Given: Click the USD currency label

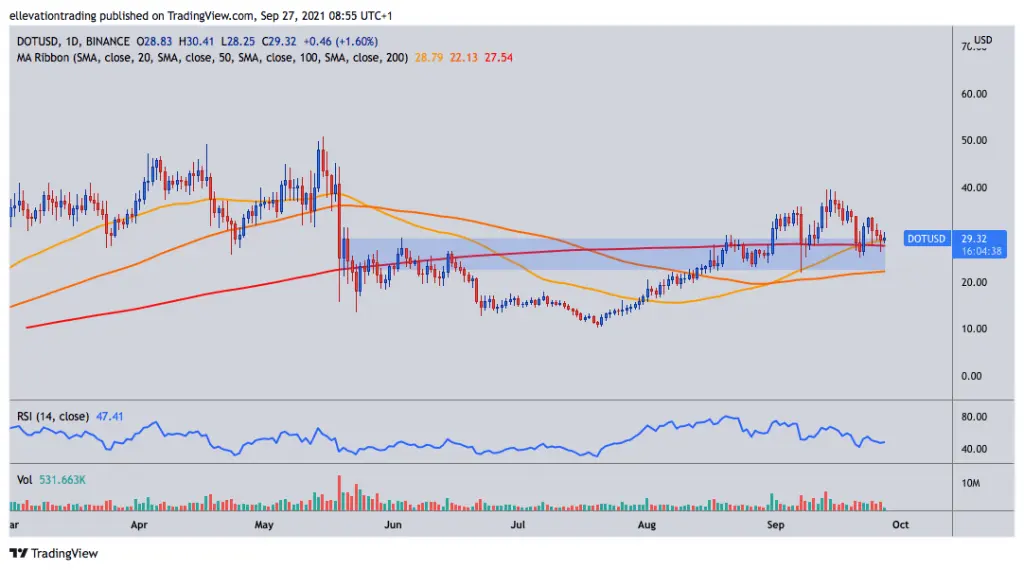Looking at the screenshot, I should click(x=983, y=40).
